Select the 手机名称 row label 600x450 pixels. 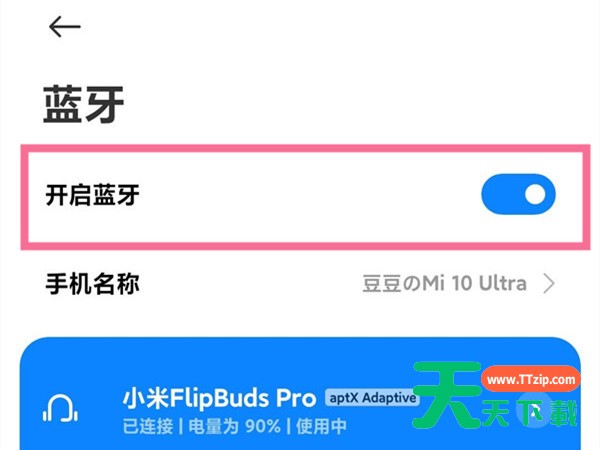pyautogui.click(x=92, y=284)
